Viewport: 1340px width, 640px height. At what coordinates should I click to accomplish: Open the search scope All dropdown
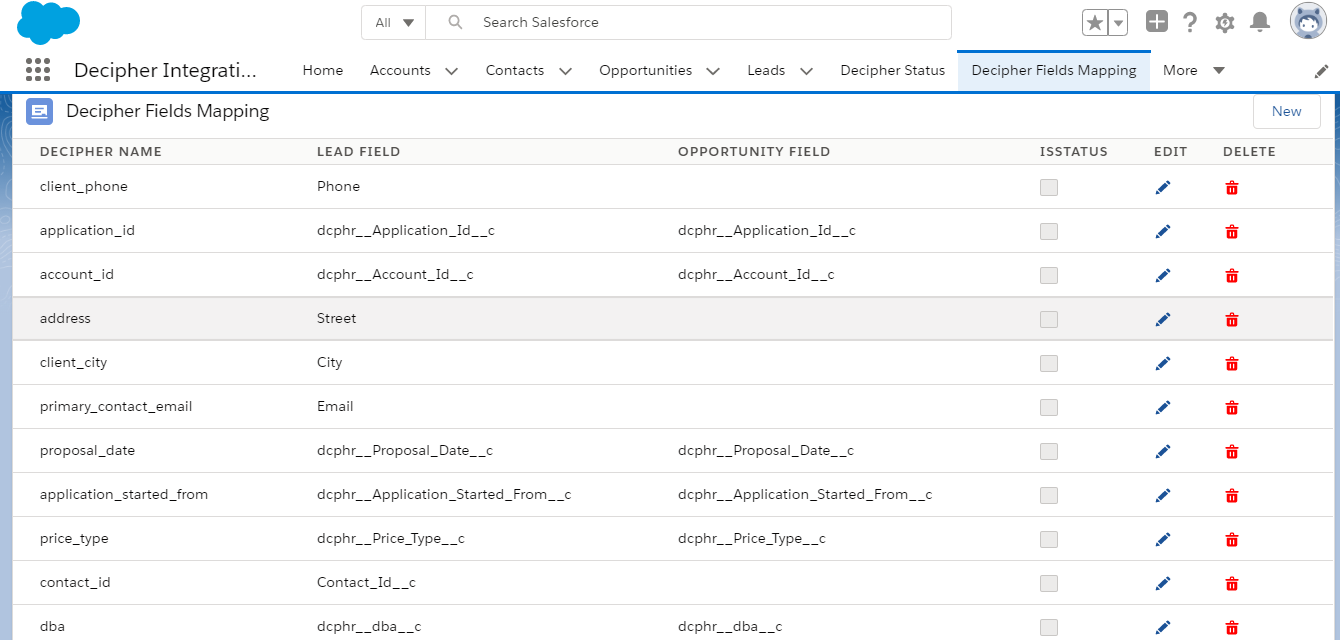(394, 22)
